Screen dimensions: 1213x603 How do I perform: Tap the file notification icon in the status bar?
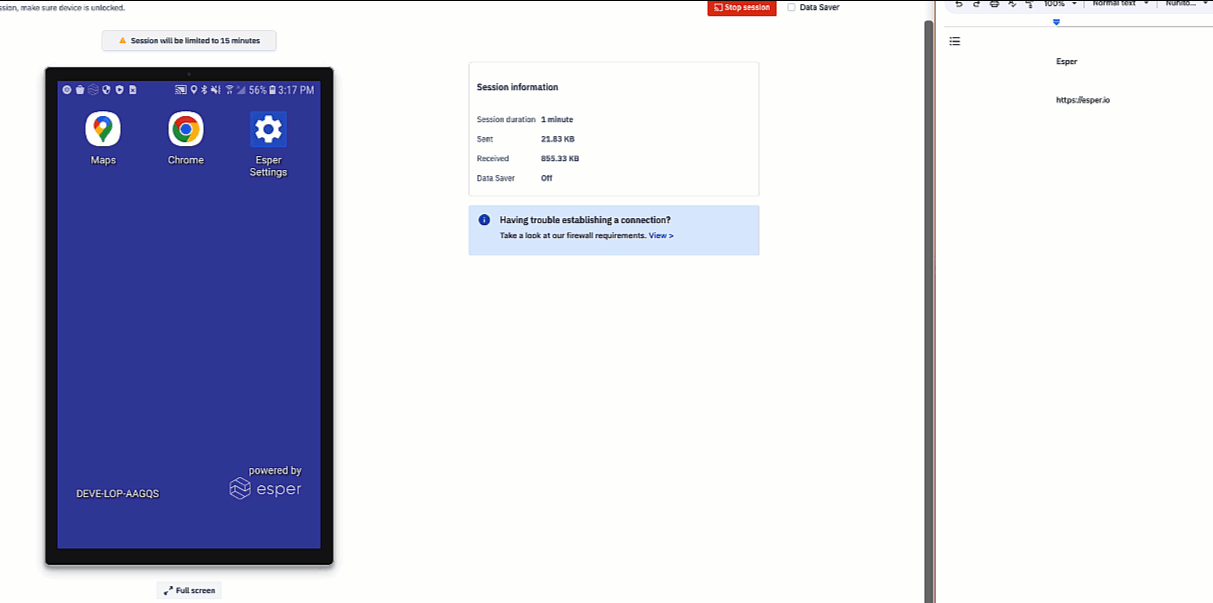pos(133,90)
